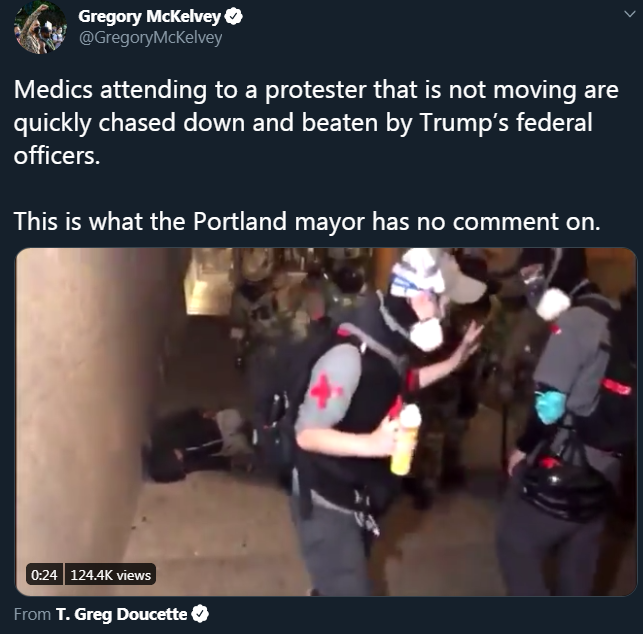Click the blue glove on the right backpack
Viewport: 643px width, 634px height.
[x=550, y=406]
